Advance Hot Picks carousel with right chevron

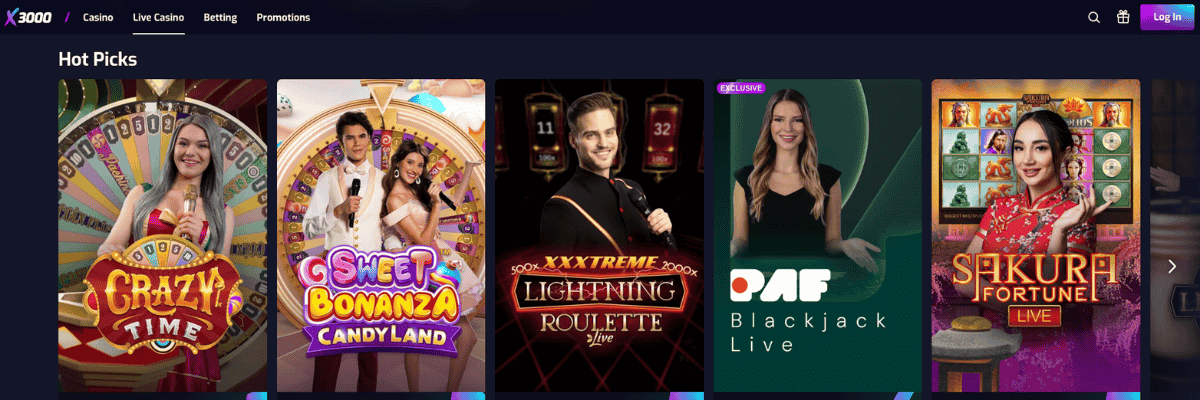click(1172, 266)
